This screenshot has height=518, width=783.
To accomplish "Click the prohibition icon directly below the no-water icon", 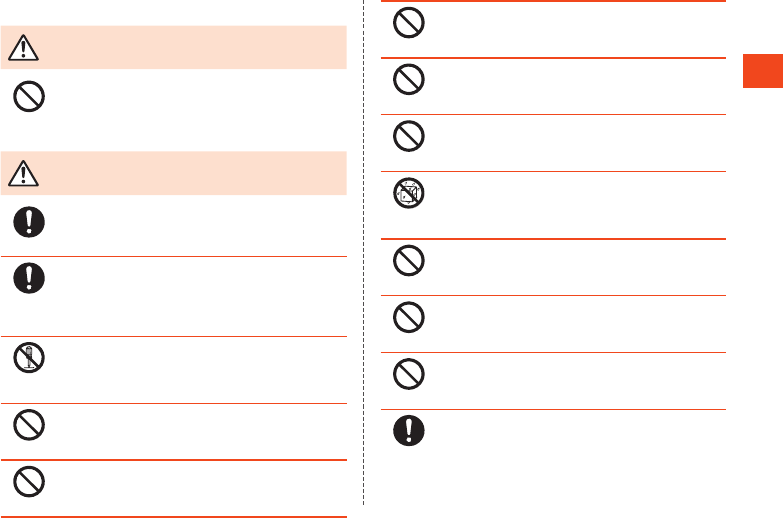I will (x=408, y=260).
